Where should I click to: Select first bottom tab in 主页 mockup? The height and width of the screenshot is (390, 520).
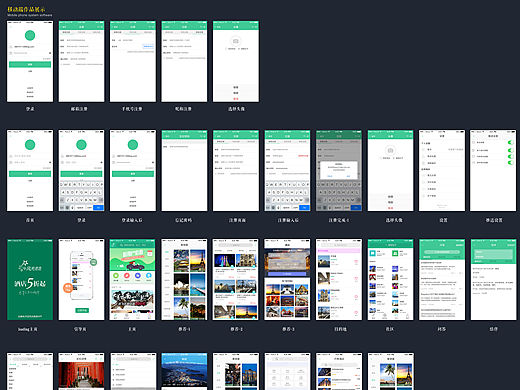115,316
